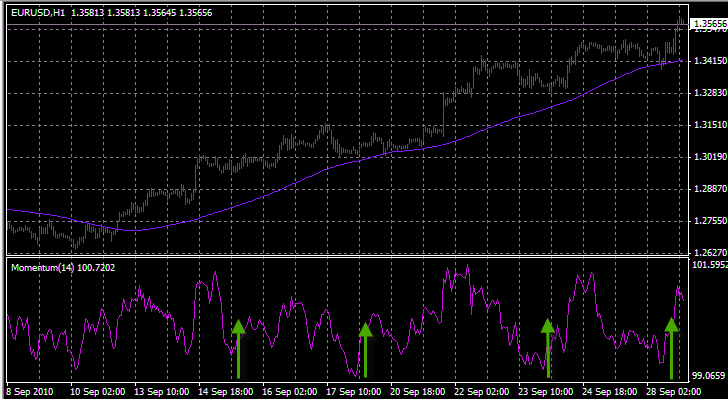Click the horizontal current price level line
Image resolution: width=728 pixels, height=399 pixels.
(x=347, y=24)
